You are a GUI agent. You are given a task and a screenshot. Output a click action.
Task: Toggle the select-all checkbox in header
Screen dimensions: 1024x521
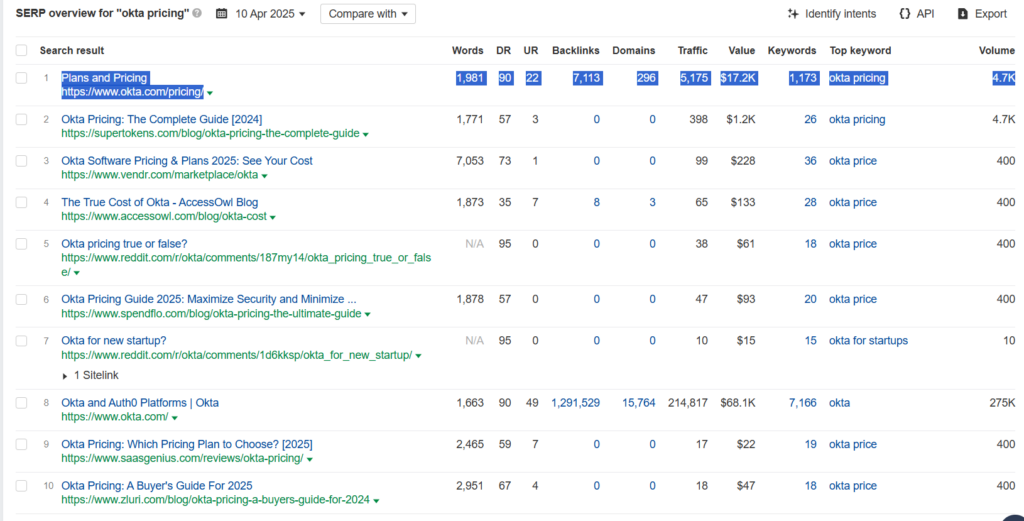coord(22,50)
